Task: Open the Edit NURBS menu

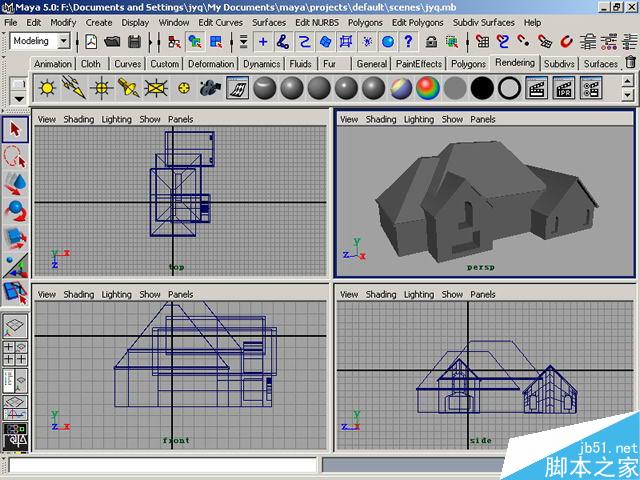Action: click(317, 22)
